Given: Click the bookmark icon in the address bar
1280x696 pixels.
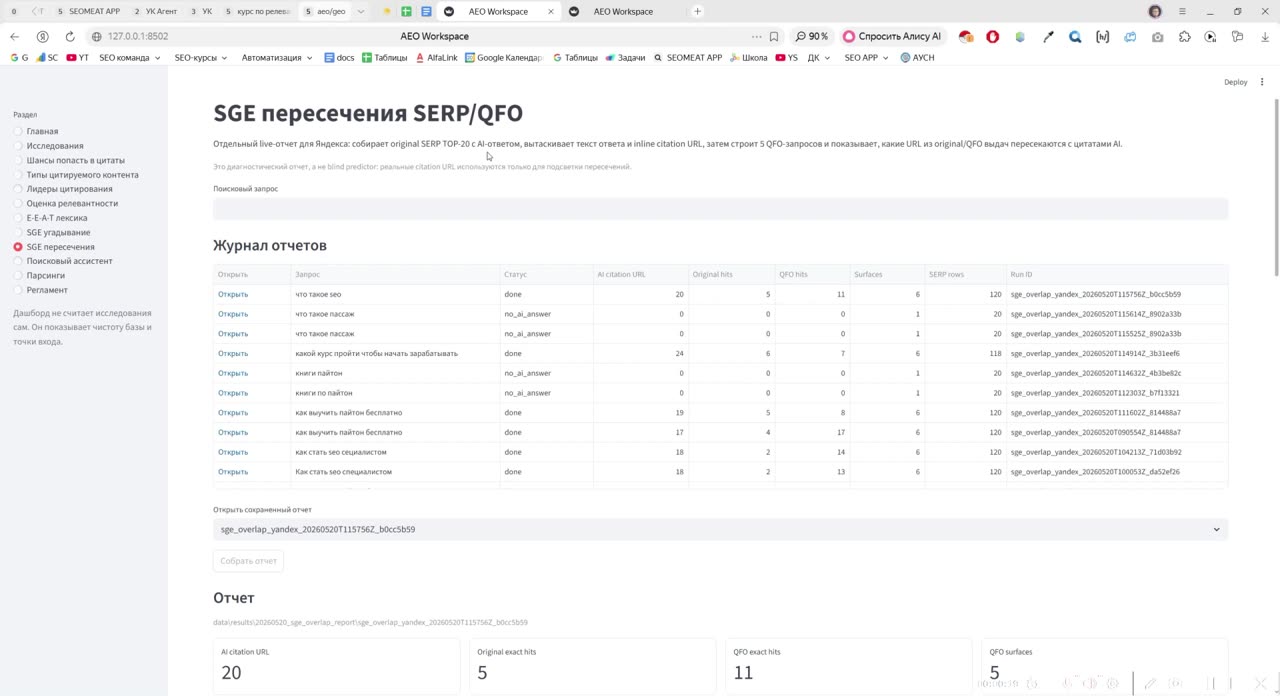Looking at the screenshot, I should [x=774, y=36].
